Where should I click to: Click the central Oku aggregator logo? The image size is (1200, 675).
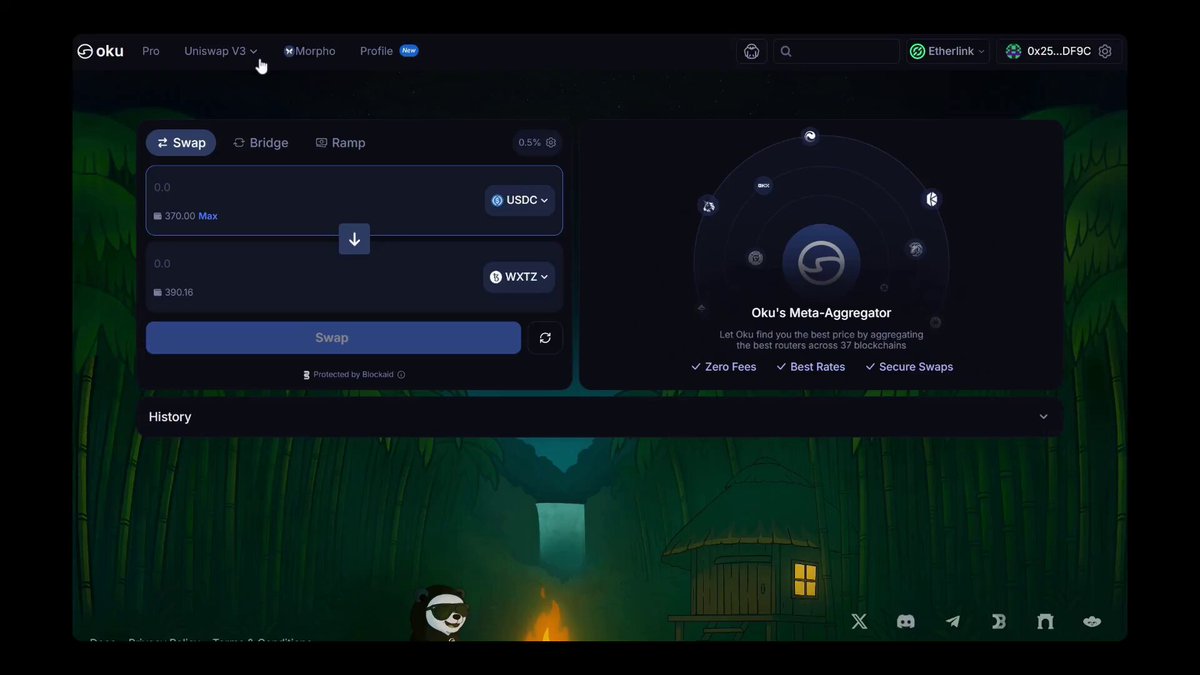pyautogui.click(x=821, y=262)
